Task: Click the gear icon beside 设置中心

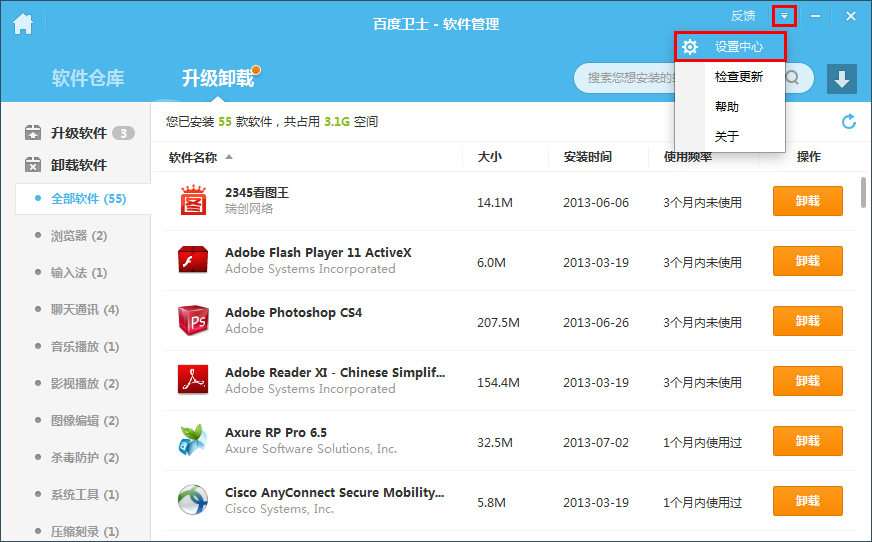Action: pos(690,47)
